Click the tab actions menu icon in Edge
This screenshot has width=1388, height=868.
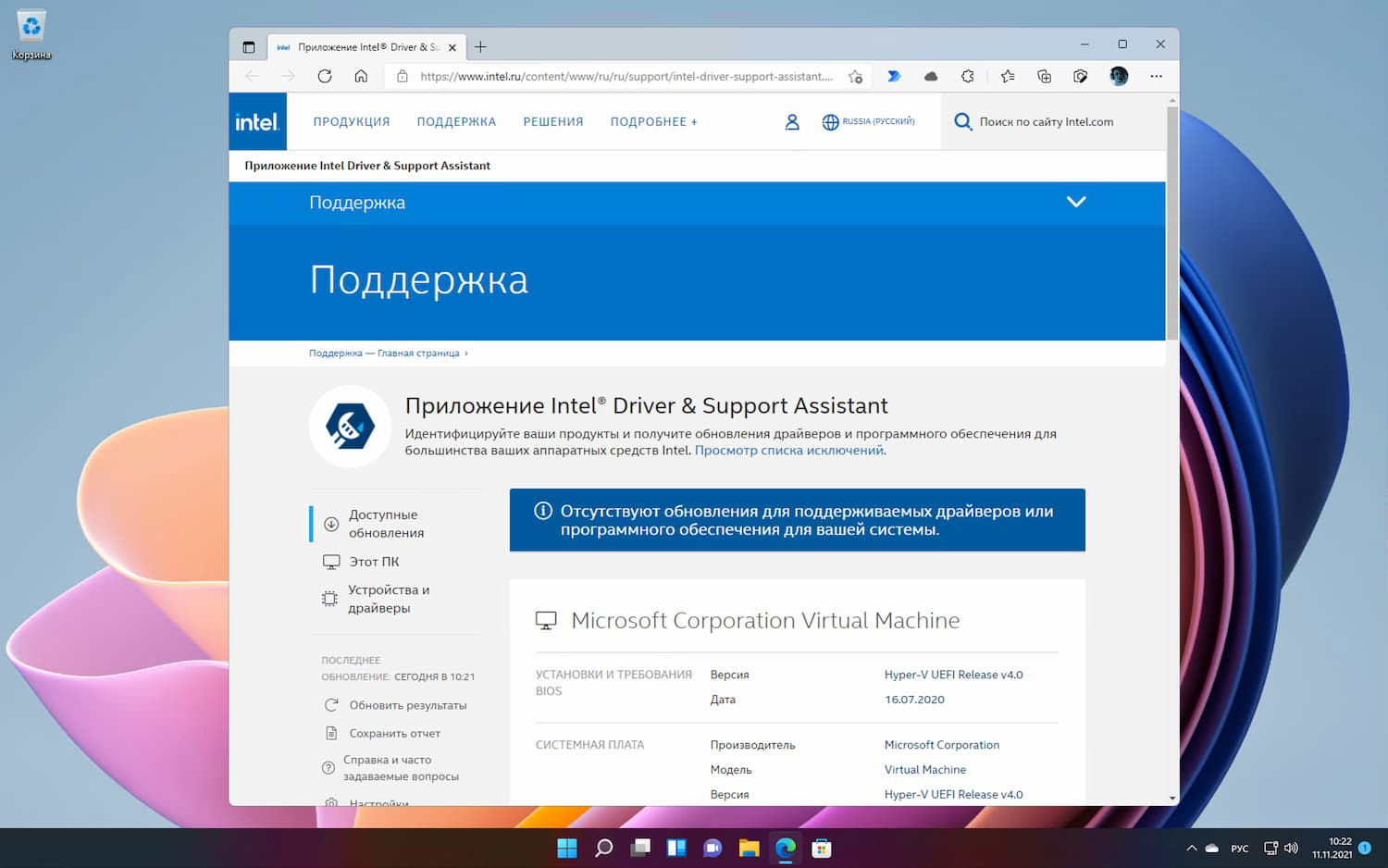248,47
